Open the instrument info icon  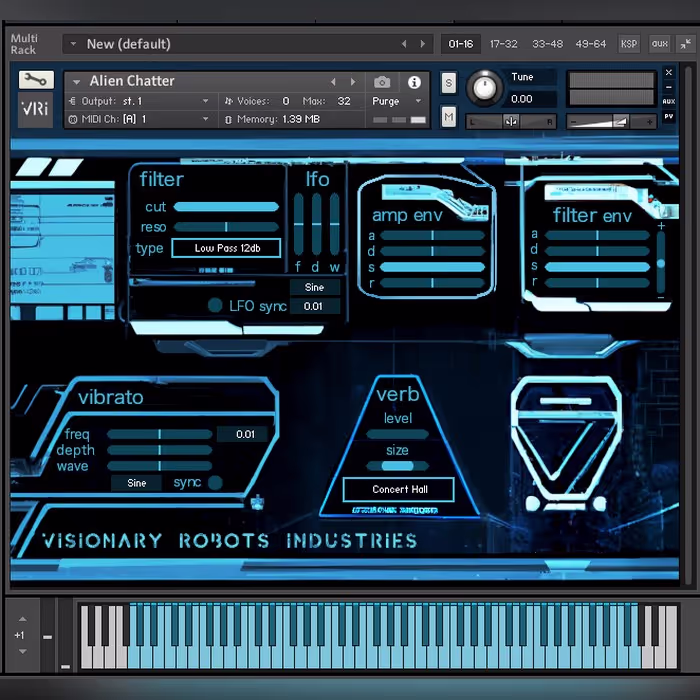(414, 82)
